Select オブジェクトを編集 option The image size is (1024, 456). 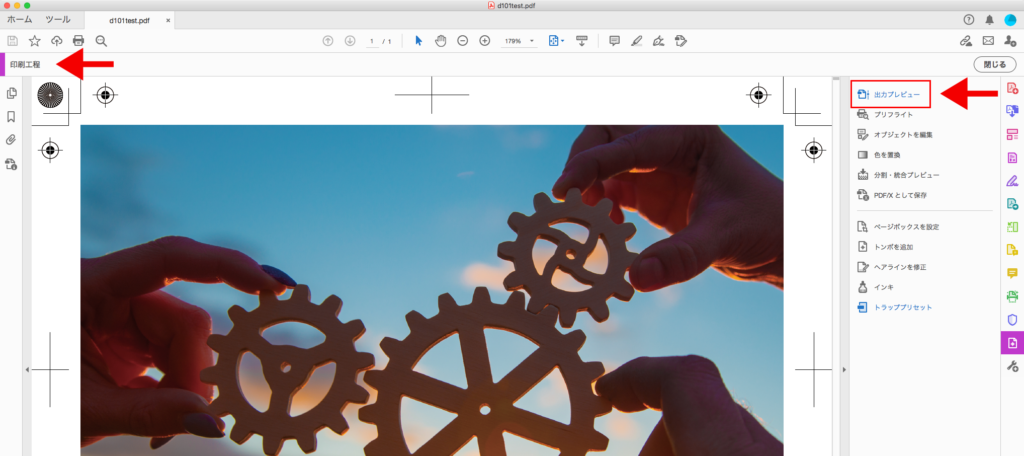point(895,135)
